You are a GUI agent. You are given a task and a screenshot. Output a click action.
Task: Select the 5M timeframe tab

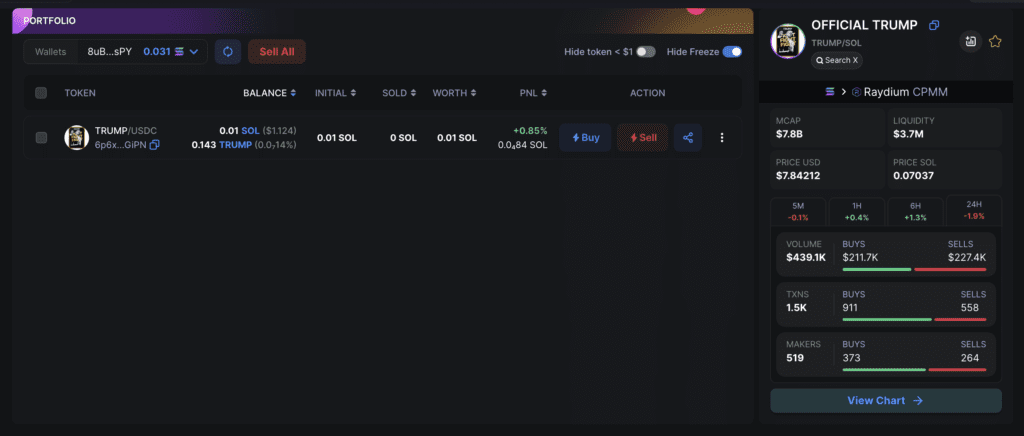798,211
